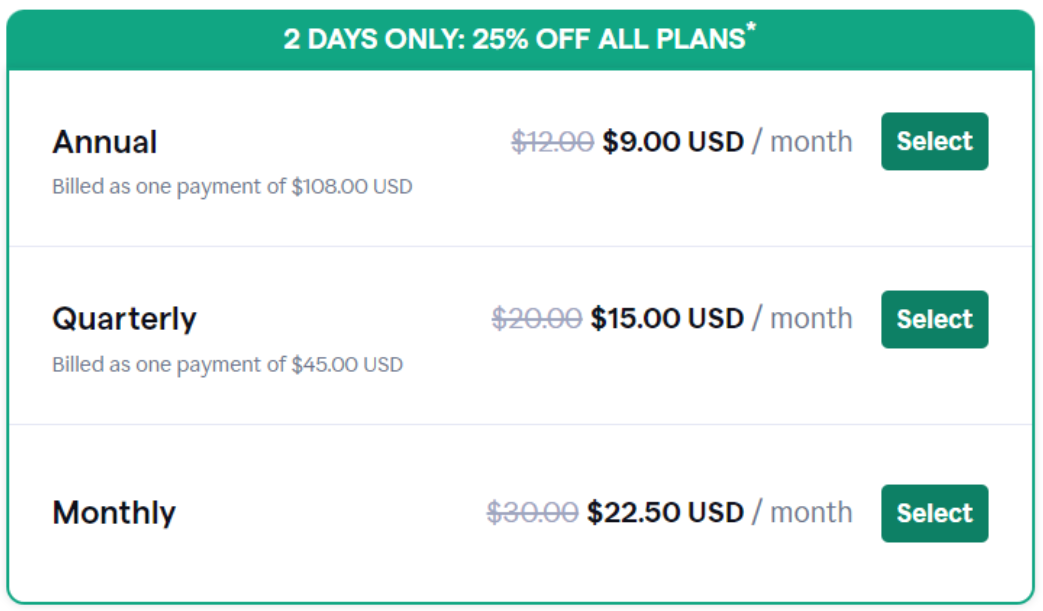Click the Monthly plan heading

pyautogui.click(x=113, y=512)
